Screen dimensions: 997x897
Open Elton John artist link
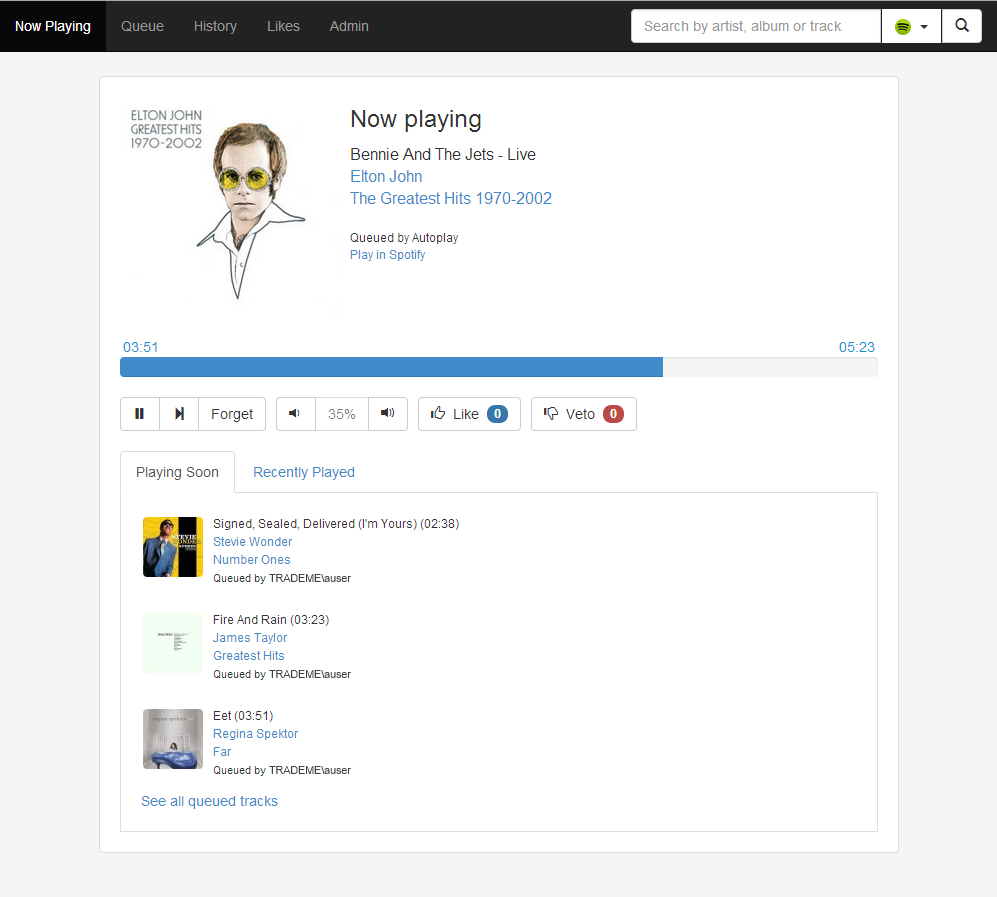coord(386,177)
